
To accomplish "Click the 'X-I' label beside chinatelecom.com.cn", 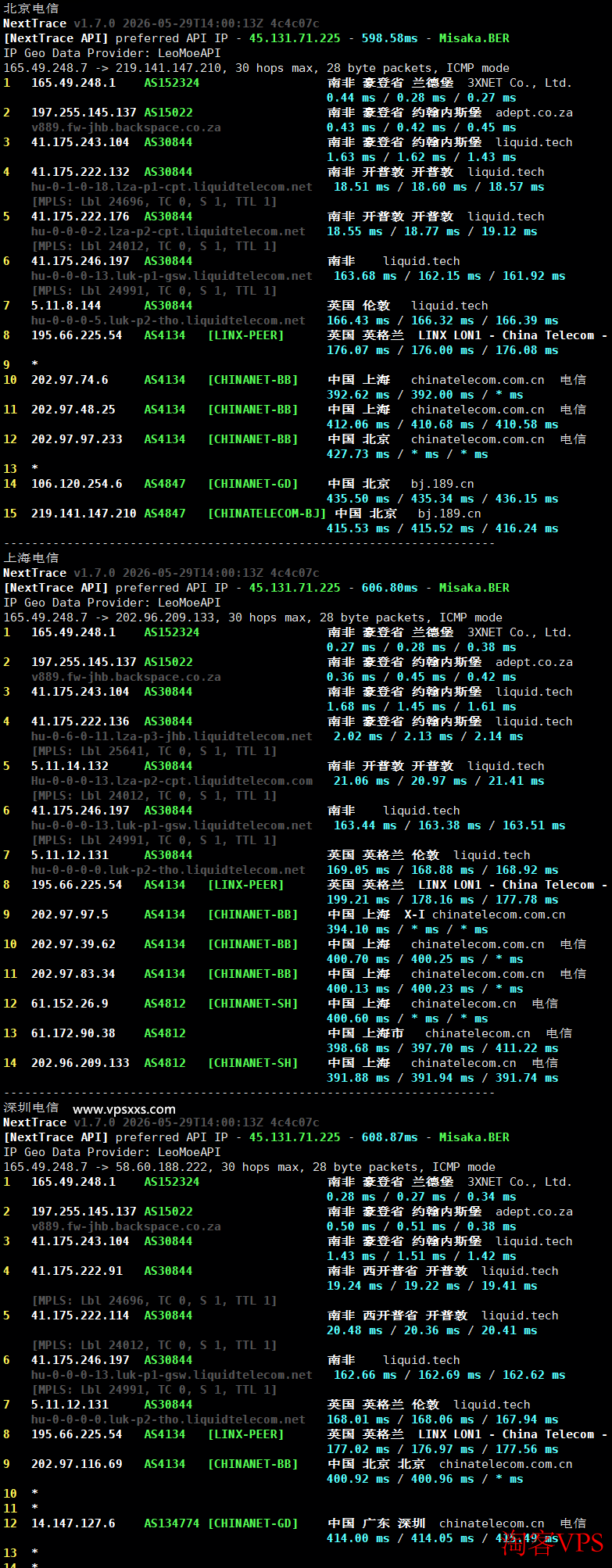I will coord(414,915).
